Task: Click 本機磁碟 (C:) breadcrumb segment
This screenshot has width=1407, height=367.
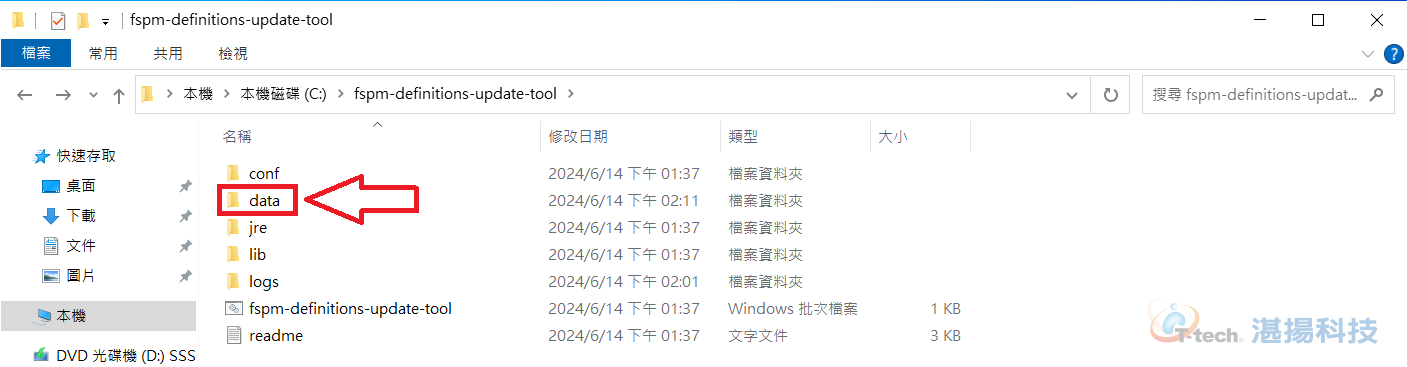Action: [x=283, y=94]
